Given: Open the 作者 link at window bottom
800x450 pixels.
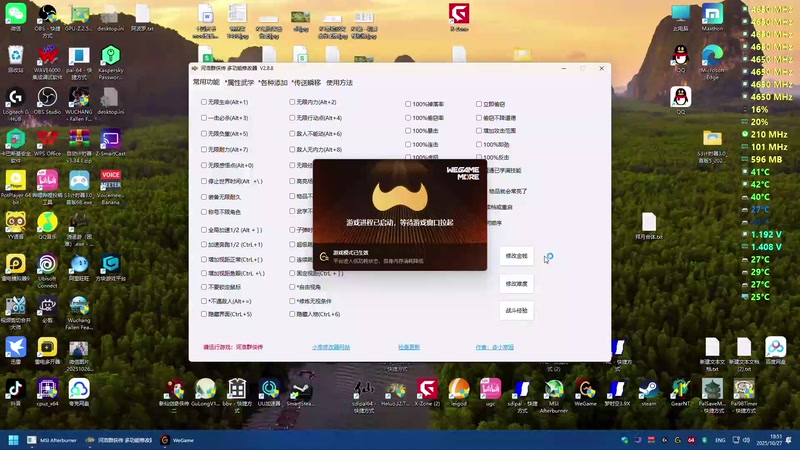Looking at the screenshot, I should tap(494, 347).
